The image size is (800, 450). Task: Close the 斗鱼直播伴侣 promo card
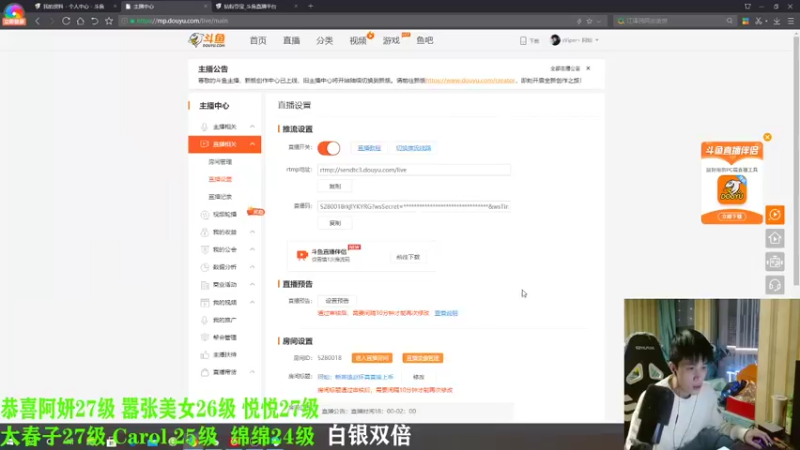tap(767, 137)
